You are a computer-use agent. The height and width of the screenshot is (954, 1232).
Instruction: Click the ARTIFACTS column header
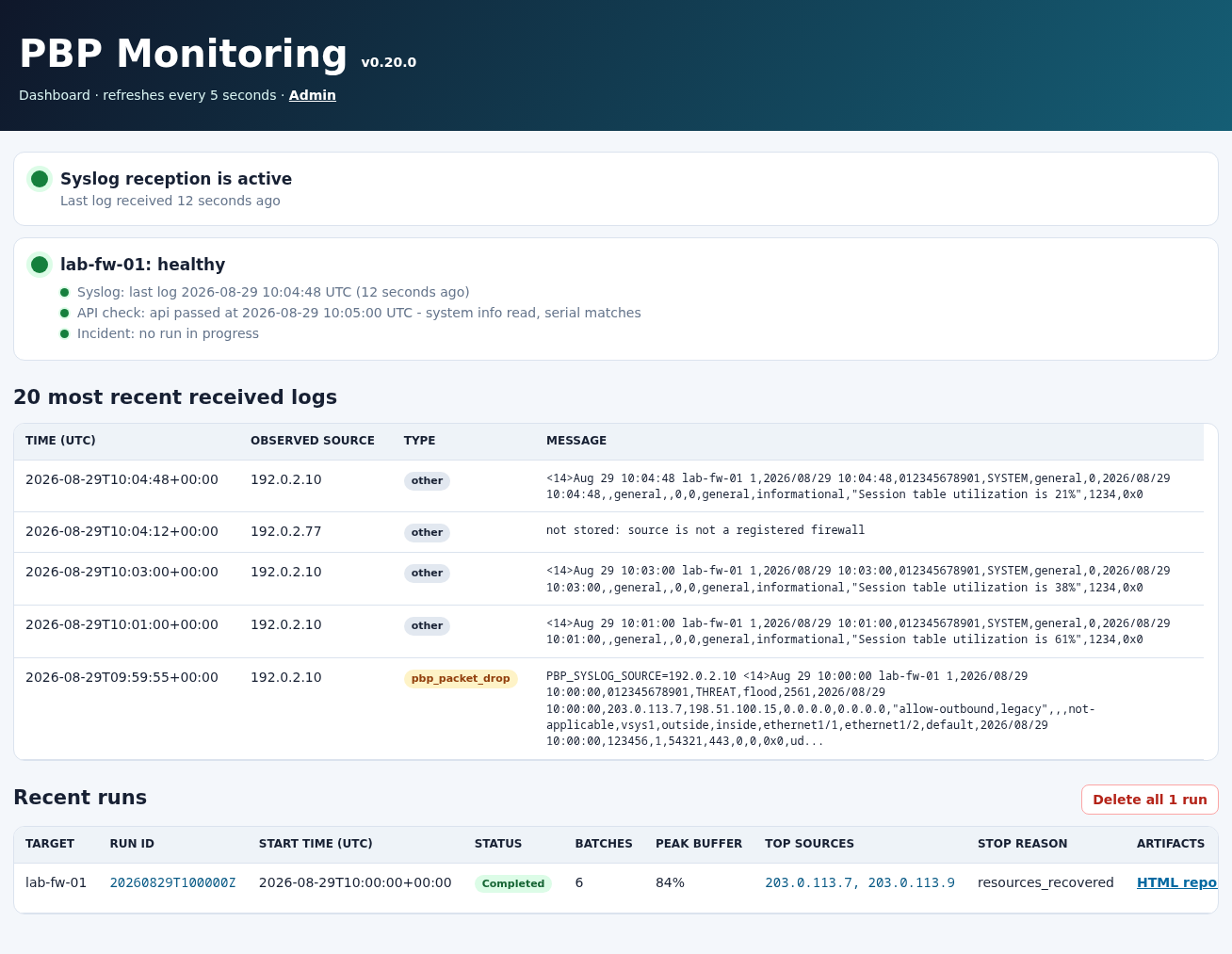pyautogui.click(x=1171, y=844)
